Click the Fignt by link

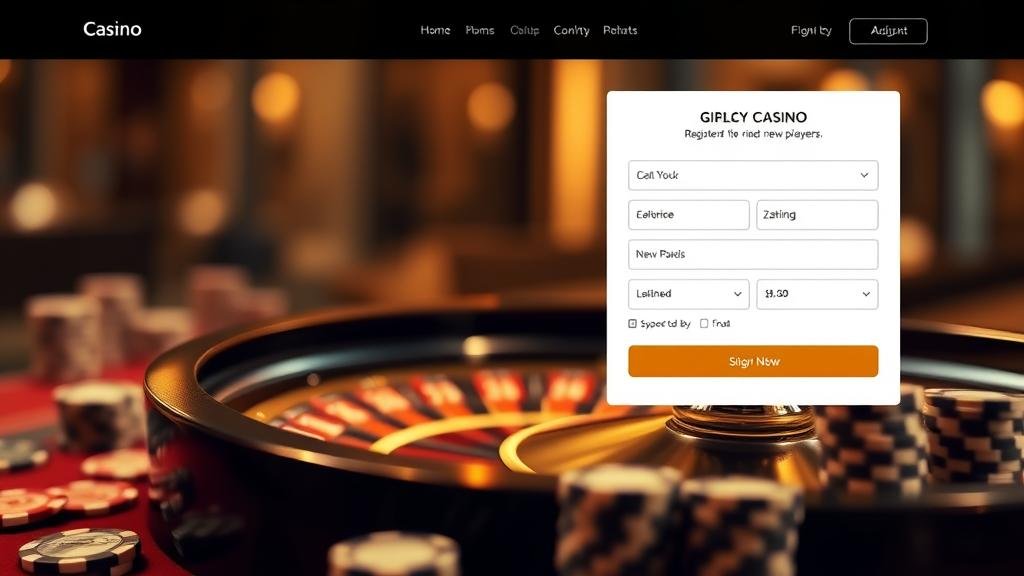coord(811,30)
